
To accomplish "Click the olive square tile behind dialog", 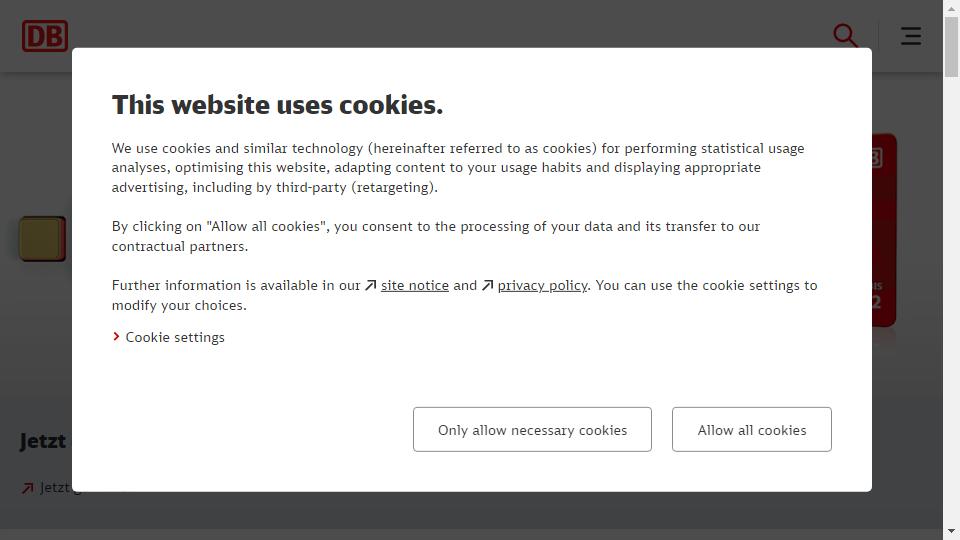I will 42,239.
